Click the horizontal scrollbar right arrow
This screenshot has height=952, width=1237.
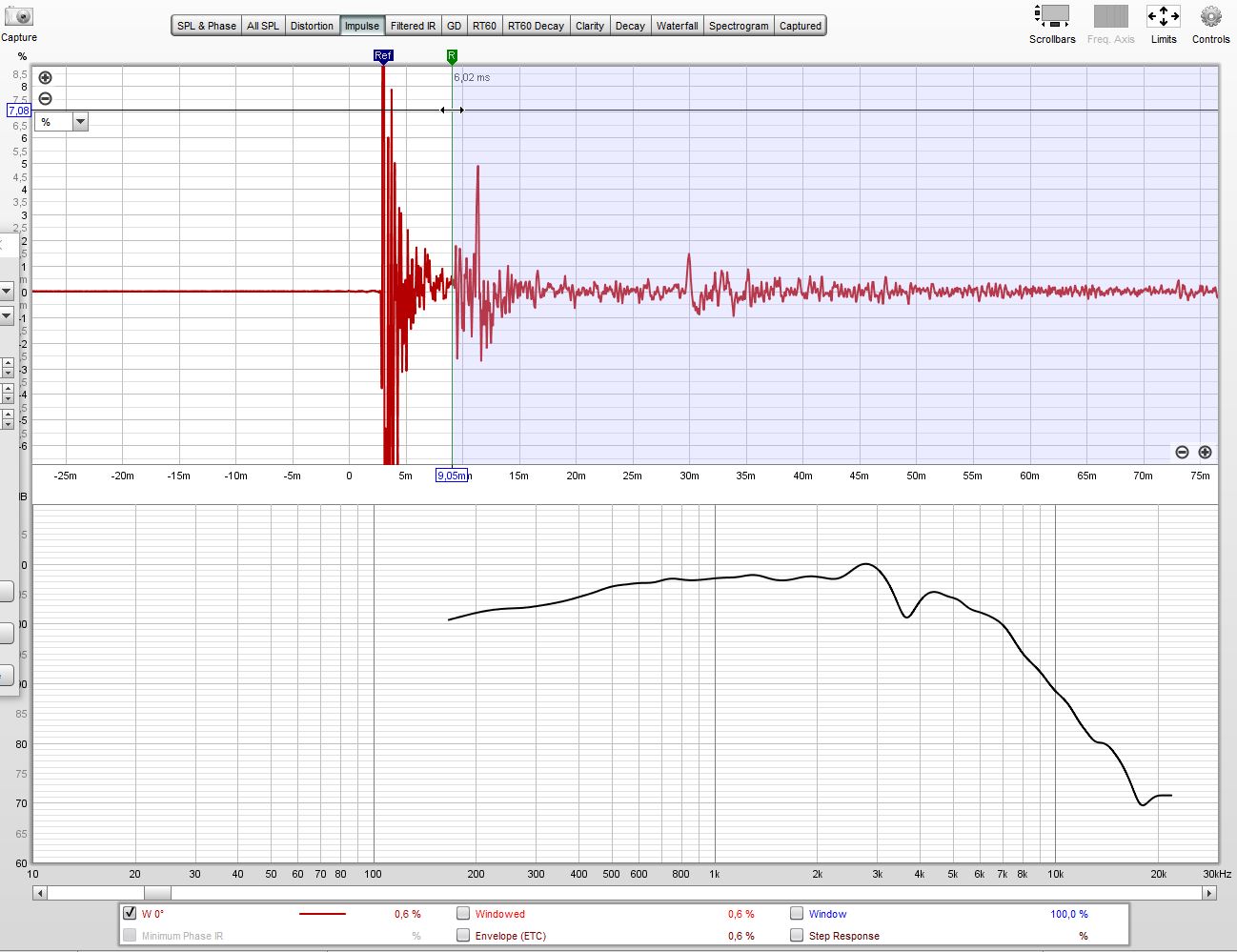1209,893
